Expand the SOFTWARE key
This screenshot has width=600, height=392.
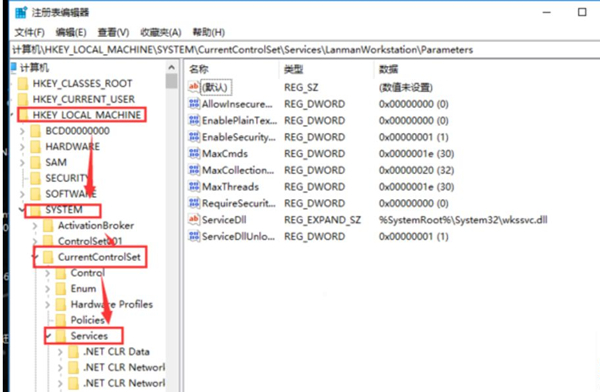pos(22,194)
